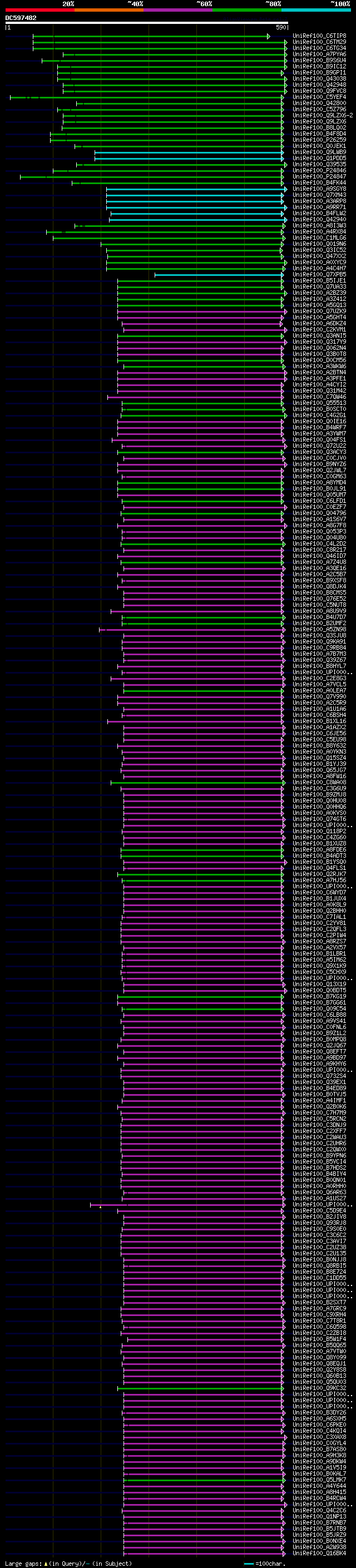This screenshot has width=356, height=1568.
Task: Select label UniRef100_A4Y644
Action: click(x=319, y=1485)
